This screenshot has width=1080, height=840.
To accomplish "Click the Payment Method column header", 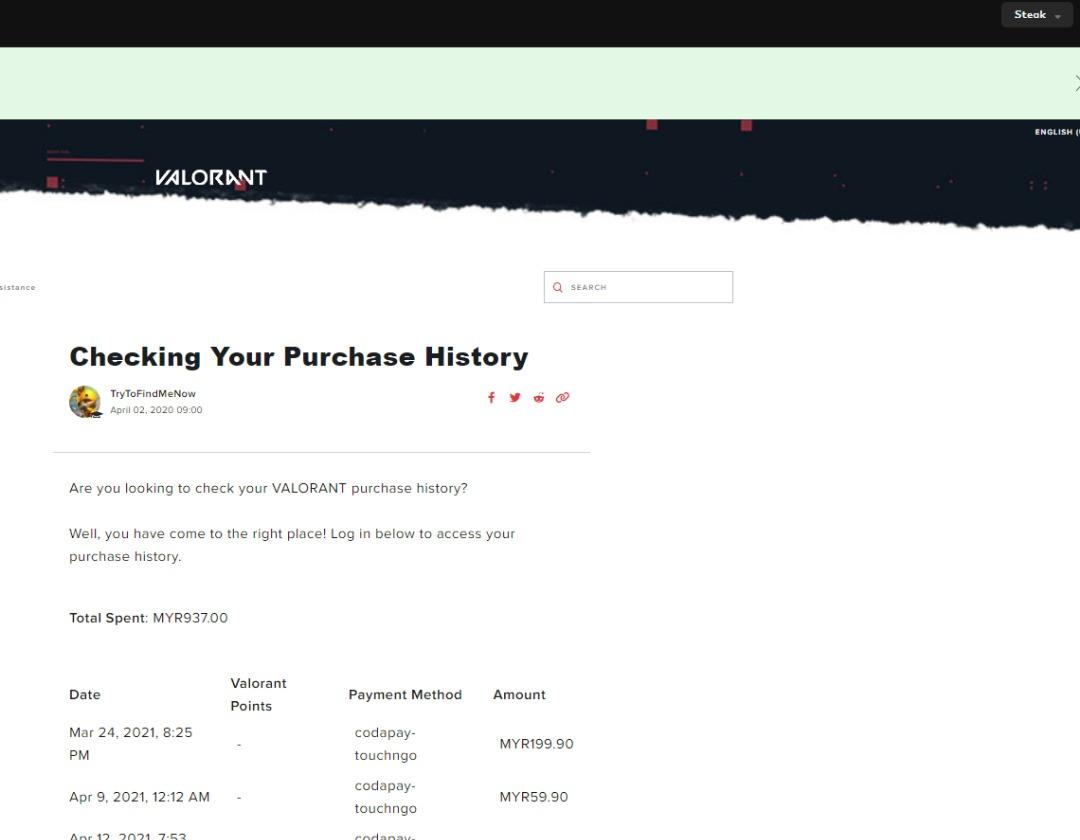I will 405,695.
